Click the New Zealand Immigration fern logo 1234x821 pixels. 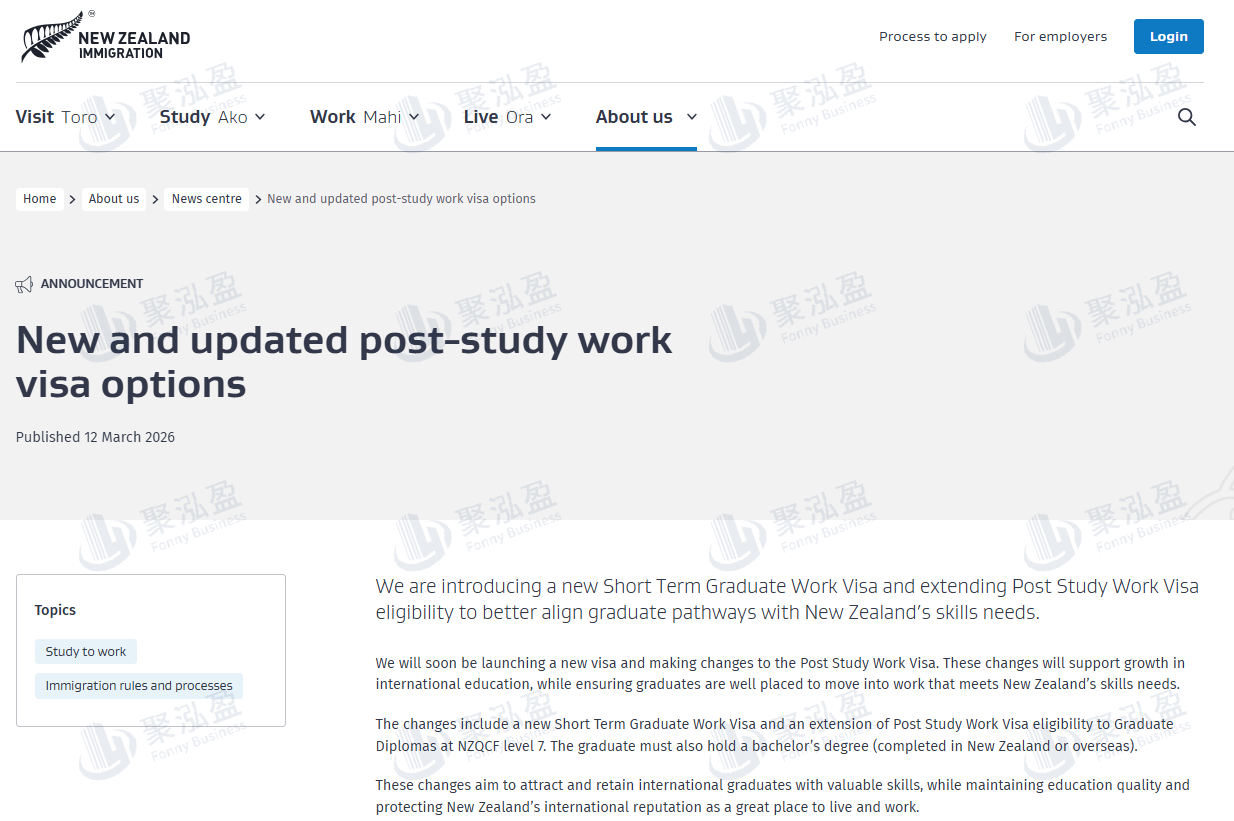(x=104, y=38)
